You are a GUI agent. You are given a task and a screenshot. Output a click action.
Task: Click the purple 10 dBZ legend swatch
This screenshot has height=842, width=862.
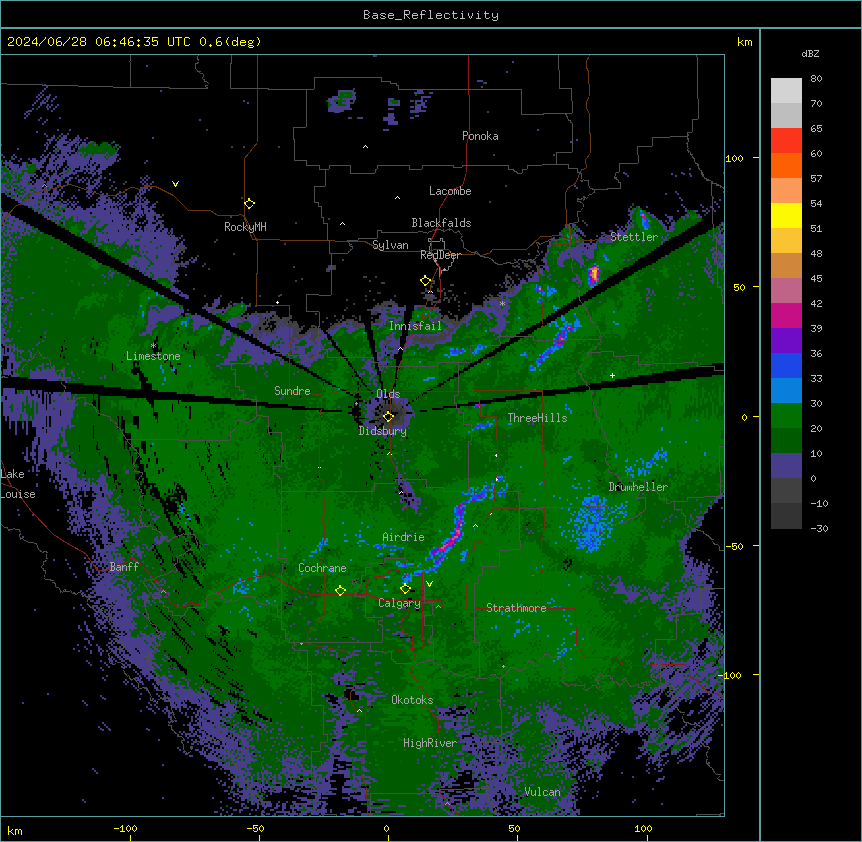click(786, 465)
